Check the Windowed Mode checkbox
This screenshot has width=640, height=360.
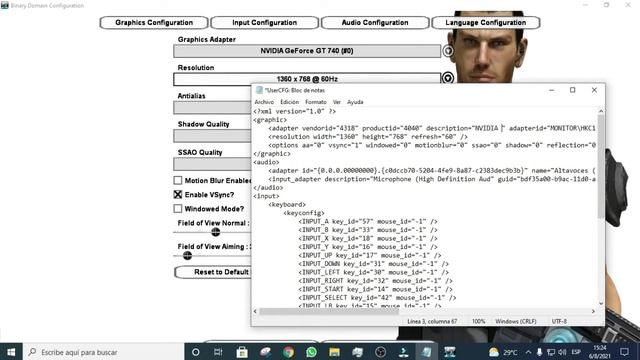178,209
